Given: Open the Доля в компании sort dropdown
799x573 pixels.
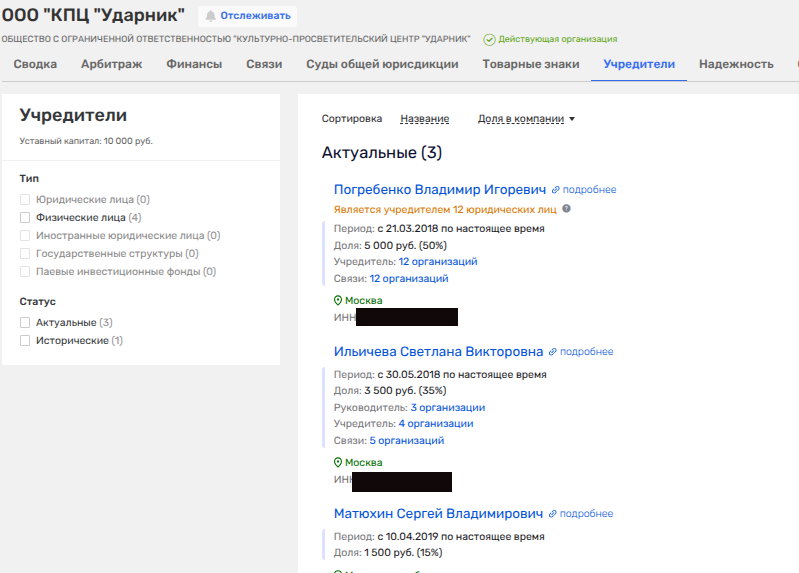Looking at the screenshot, I should [526, 119].
